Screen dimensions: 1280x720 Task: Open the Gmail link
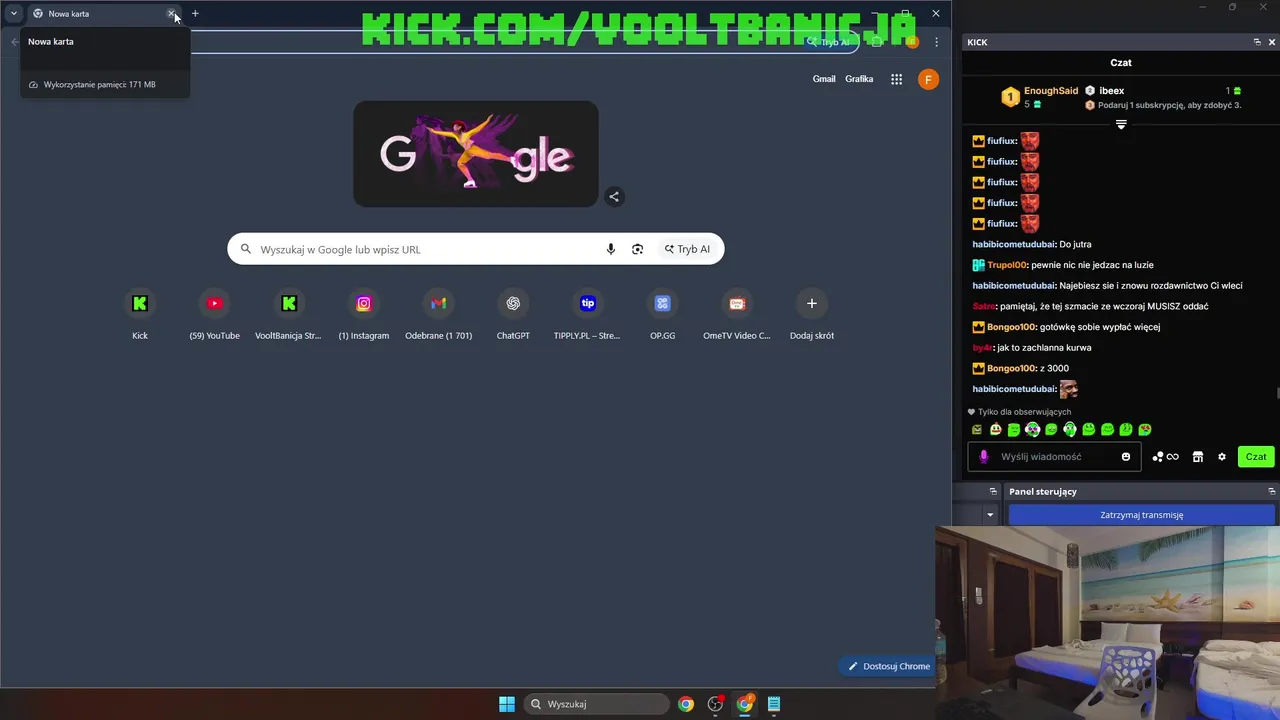click(x=824, y=79)
